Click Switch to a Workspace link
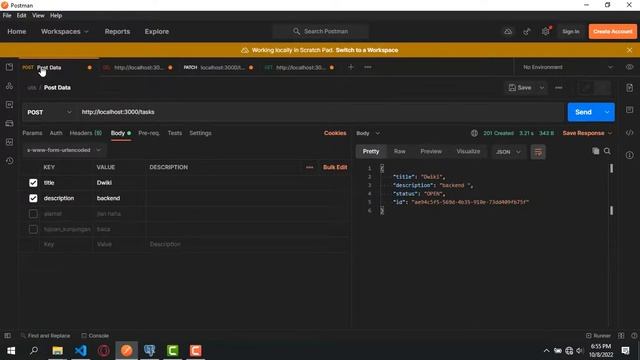640x360 pixels. pyautogui.click(x=367, y=50)
